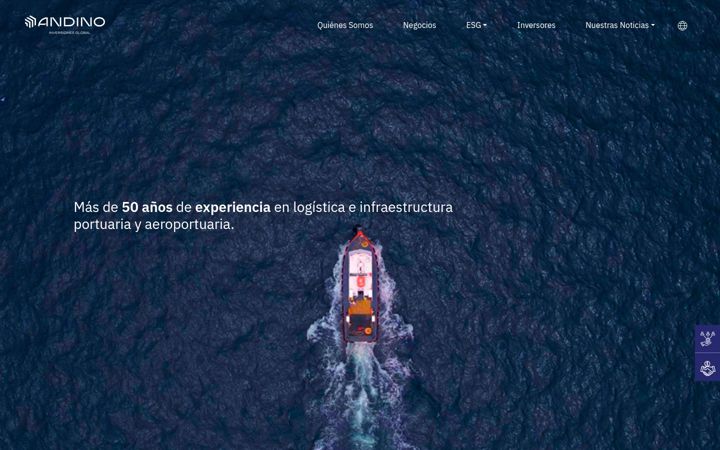Go to Negocios in the navigation
The width and height of the screenshot is (720, 450).
pyautogui.click(x=419, y=25)
